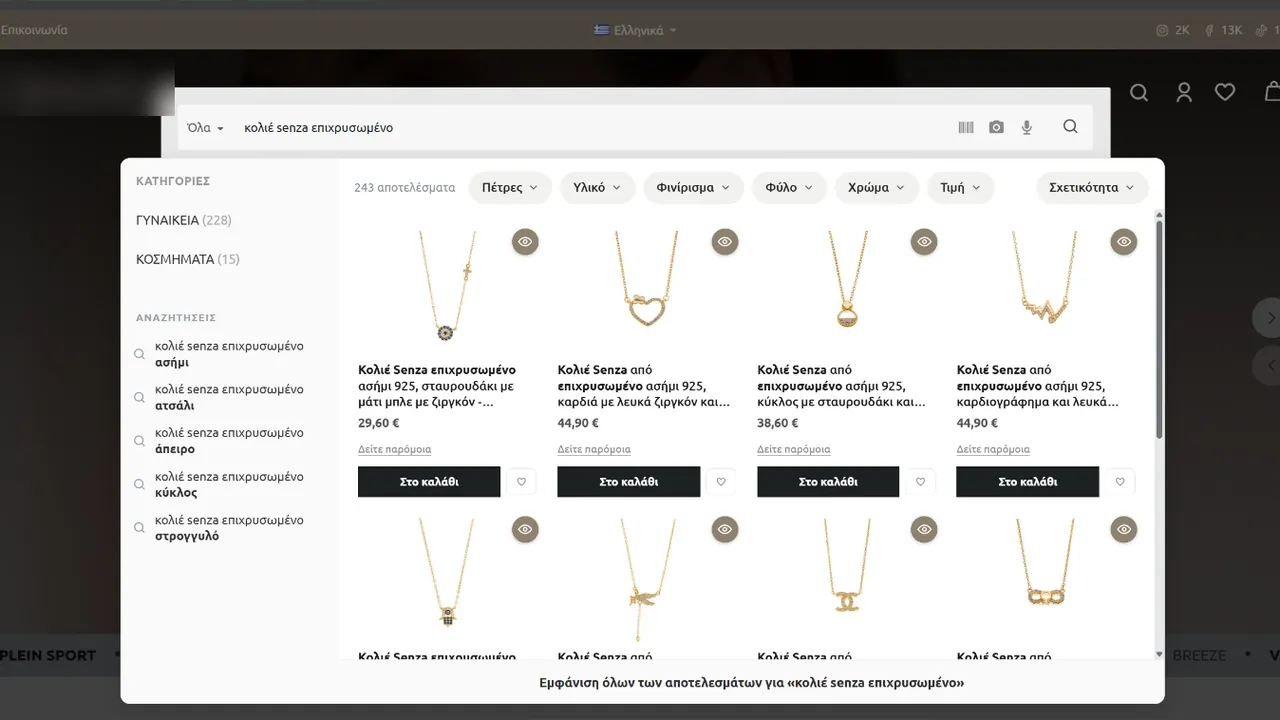1280x720 pixels.
Task: Click the search text input field
Action: (590, 127)
